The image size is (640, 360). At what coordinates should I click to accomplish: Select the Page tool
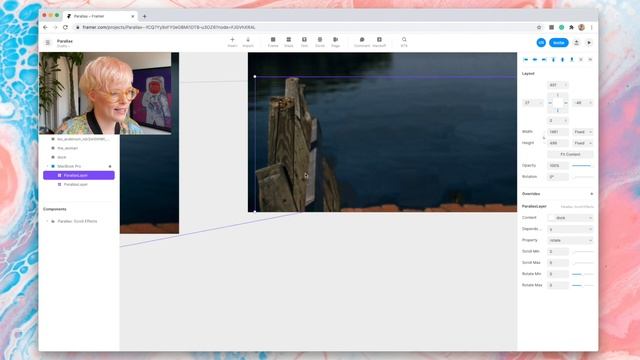pos(336,42)
